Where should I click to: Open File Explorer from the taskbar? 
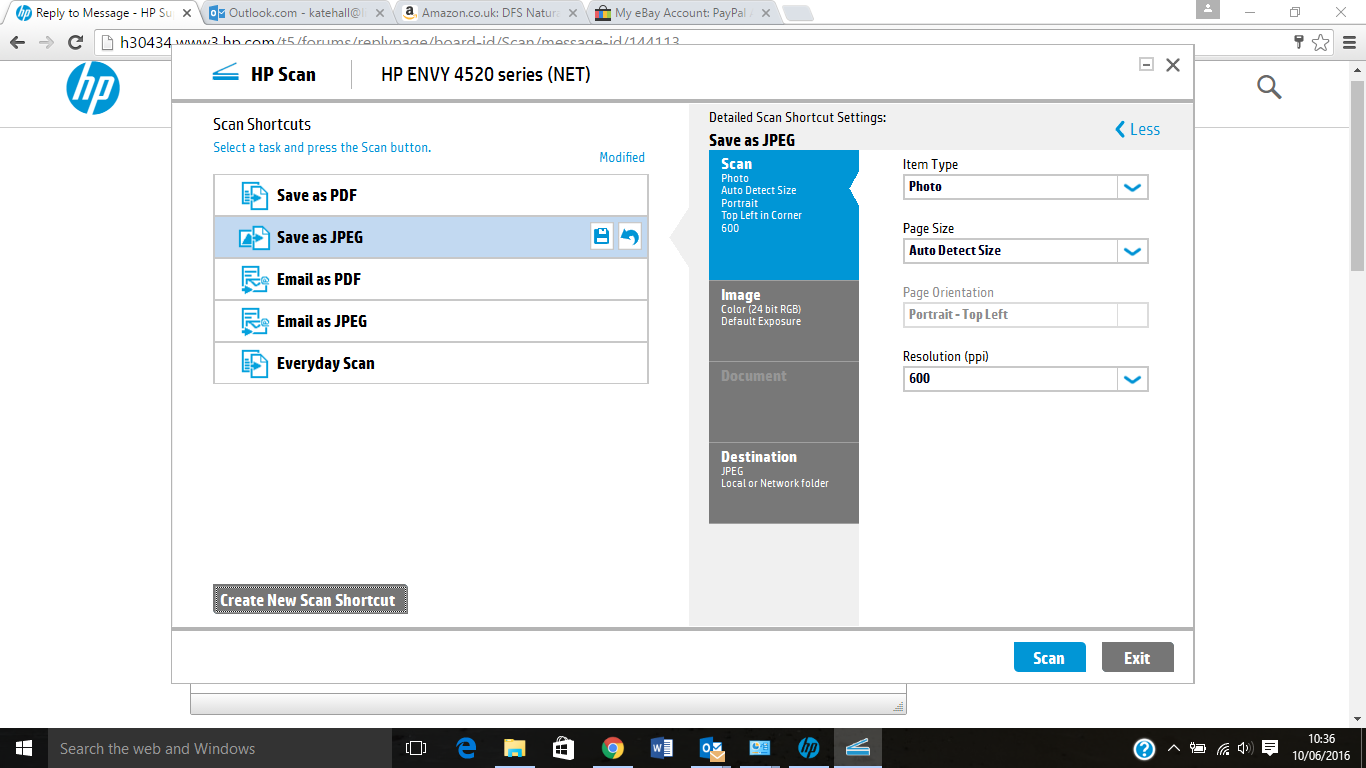click(x=514, y=748)
